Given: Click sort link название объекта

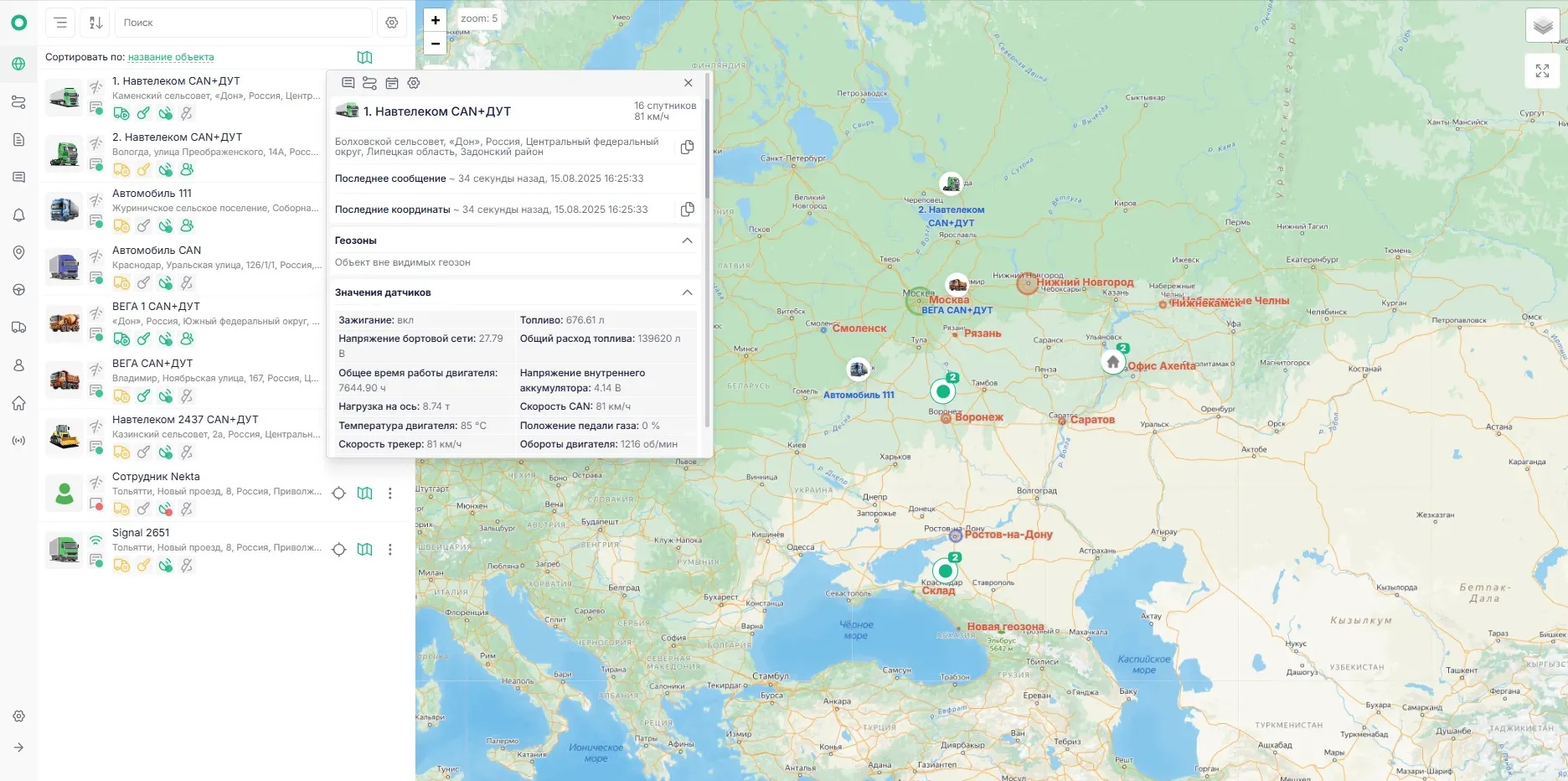Looking at the screenshot, I should tap(171, 57).
